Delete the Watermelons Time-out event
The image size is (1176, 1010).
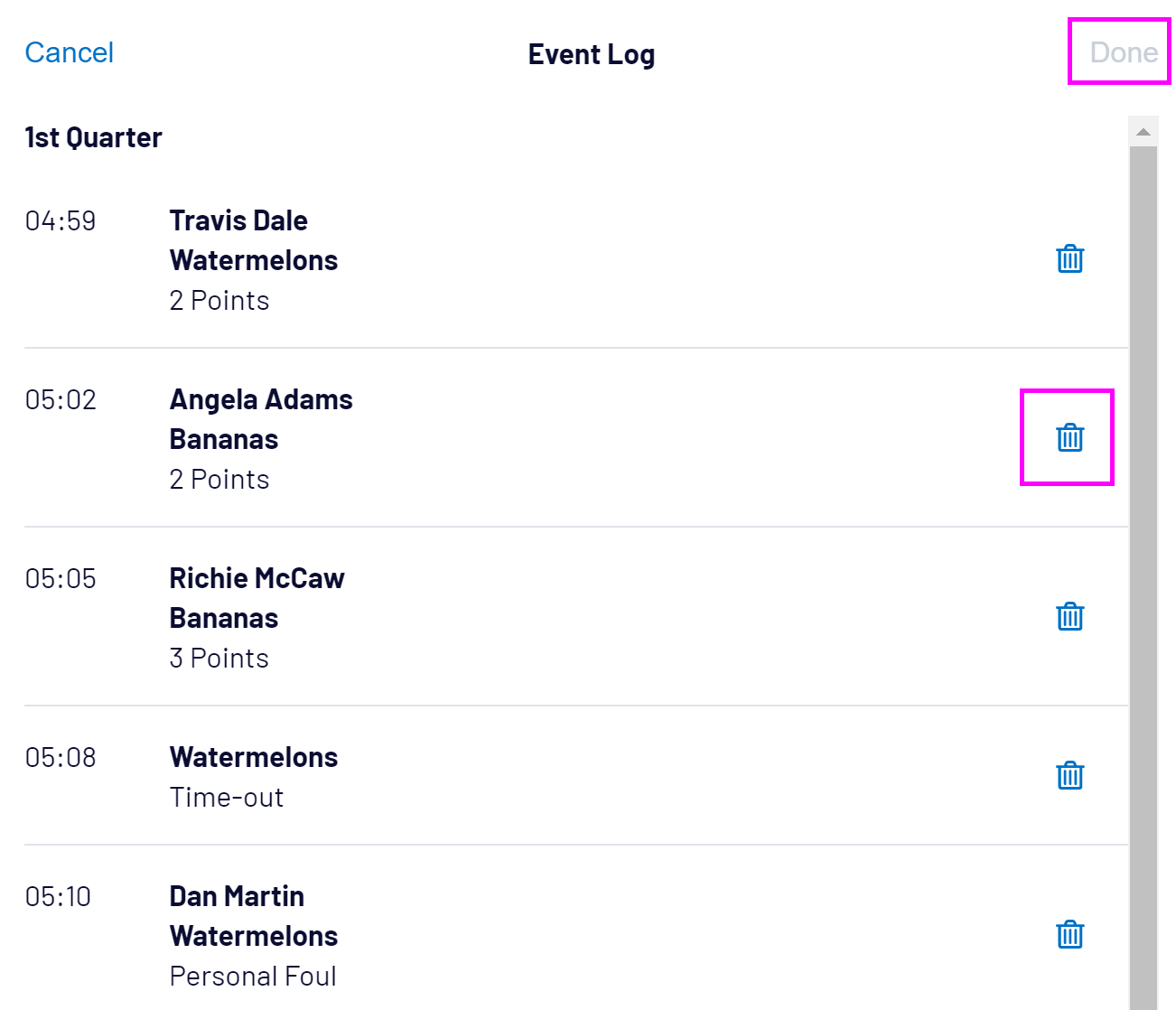coord(1069,776)
